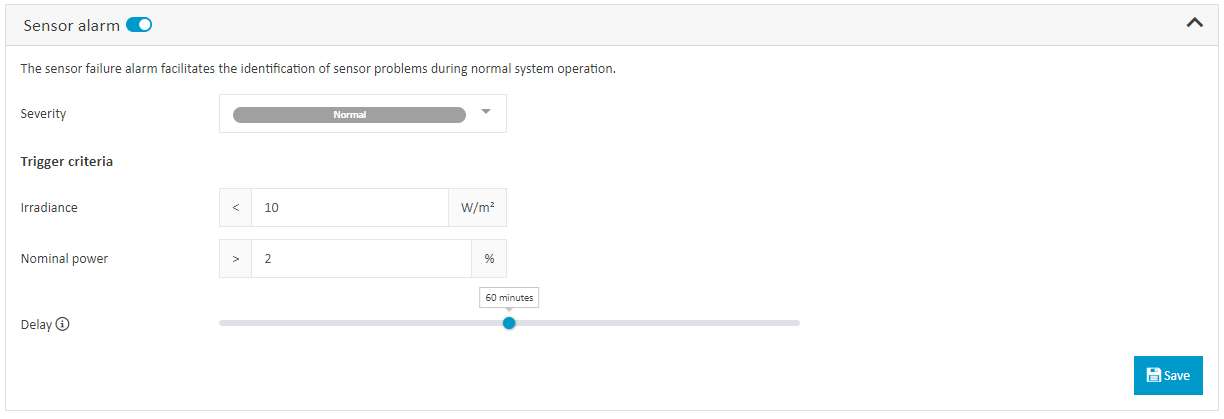Click the Delay slider handle
The height and width of the screenshot is (419, 1224).
pos(509,323)
